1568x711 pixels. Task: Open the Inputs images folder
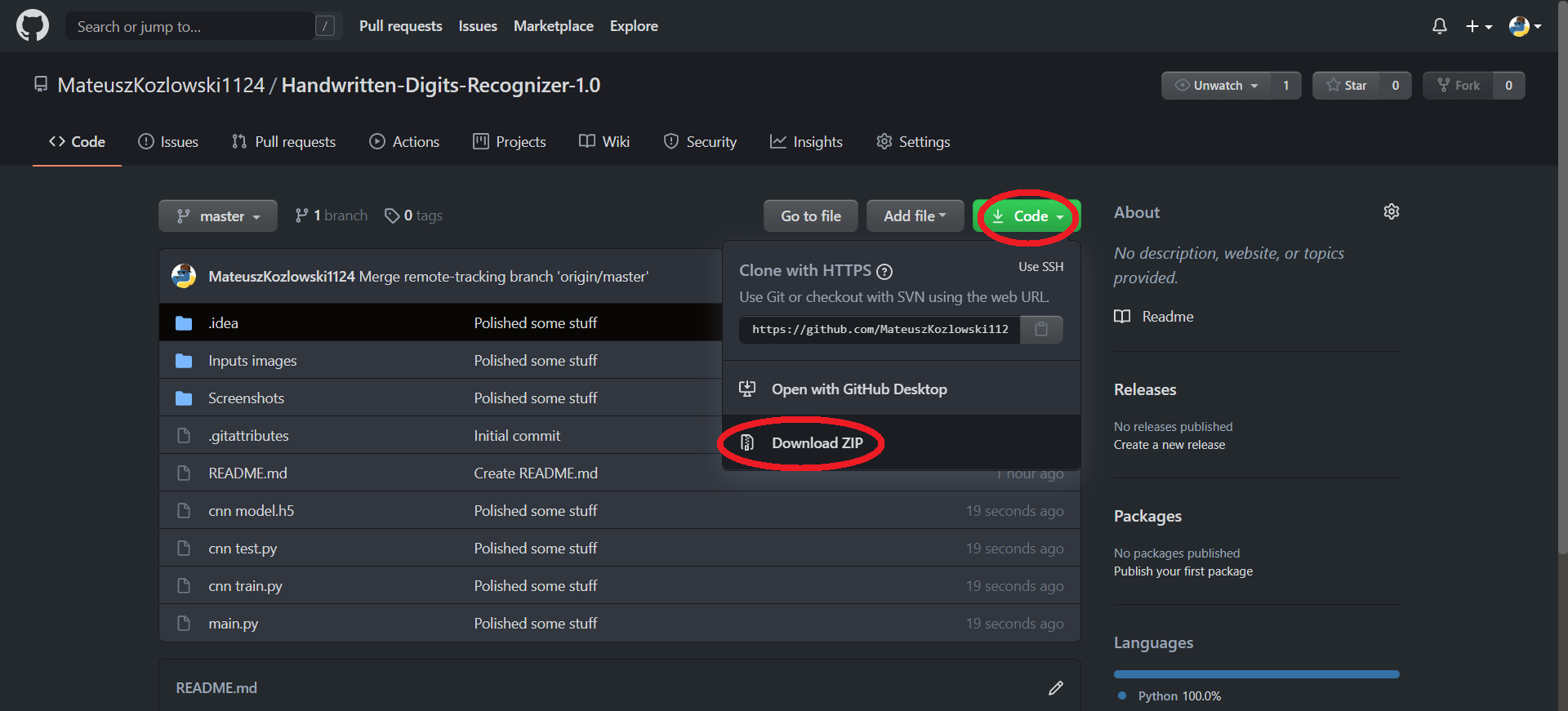[252, 361]
